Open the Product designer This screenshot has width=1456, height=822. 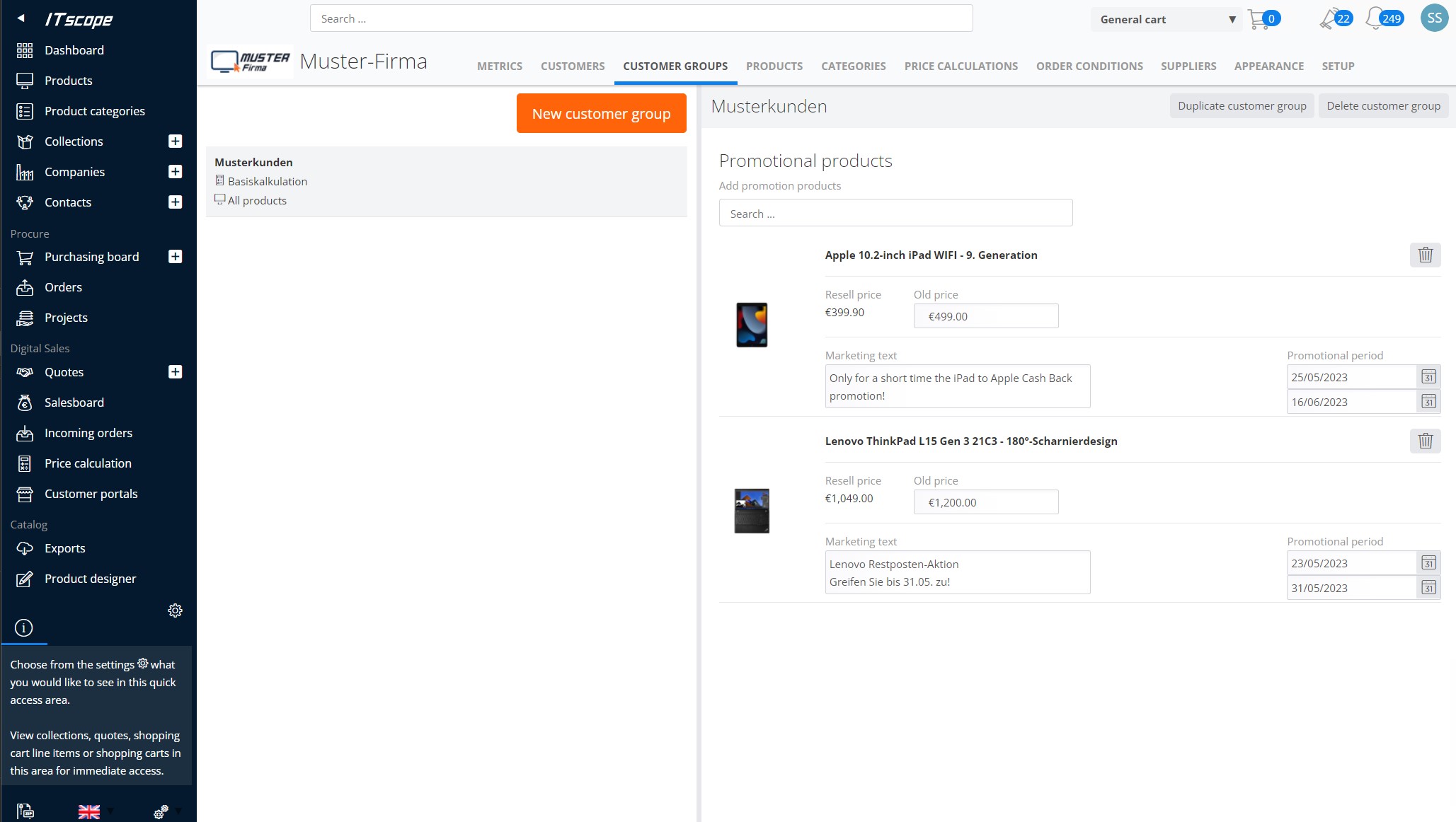pos(90,579)
